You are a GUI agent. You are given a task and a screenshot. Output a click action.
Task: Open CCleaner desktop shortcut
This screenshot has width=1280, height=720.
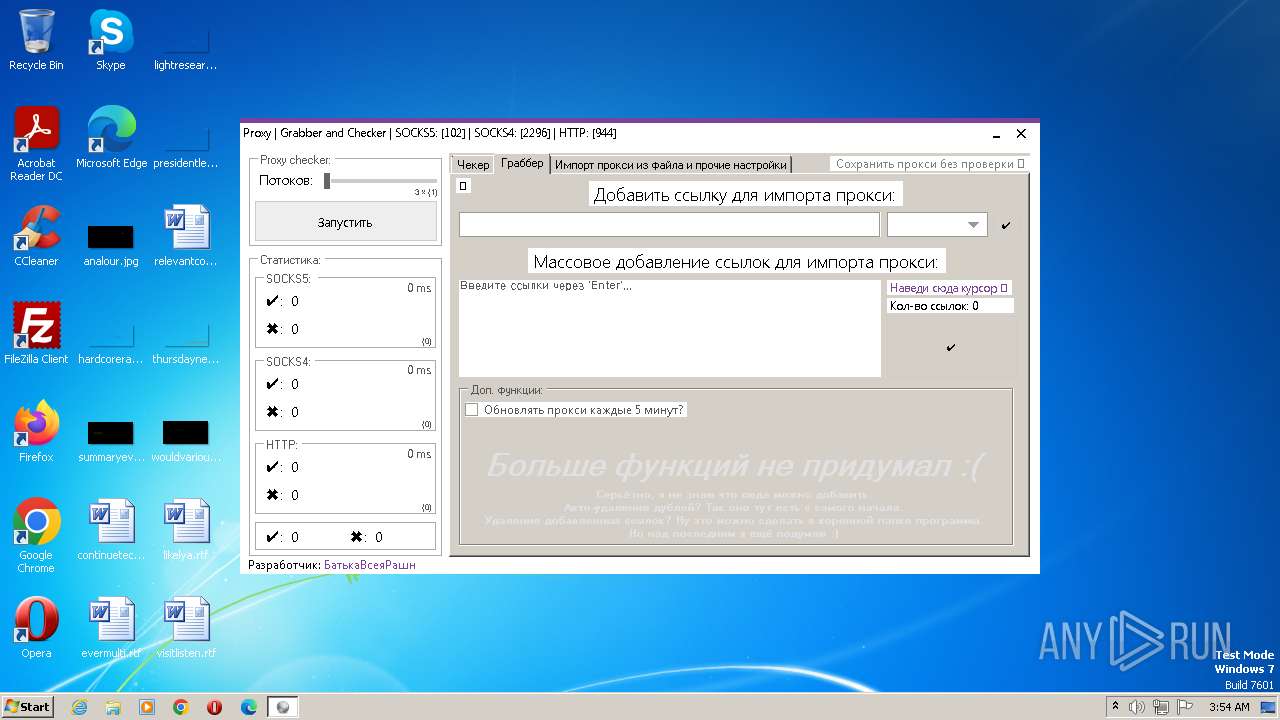(x=36, y=235)
